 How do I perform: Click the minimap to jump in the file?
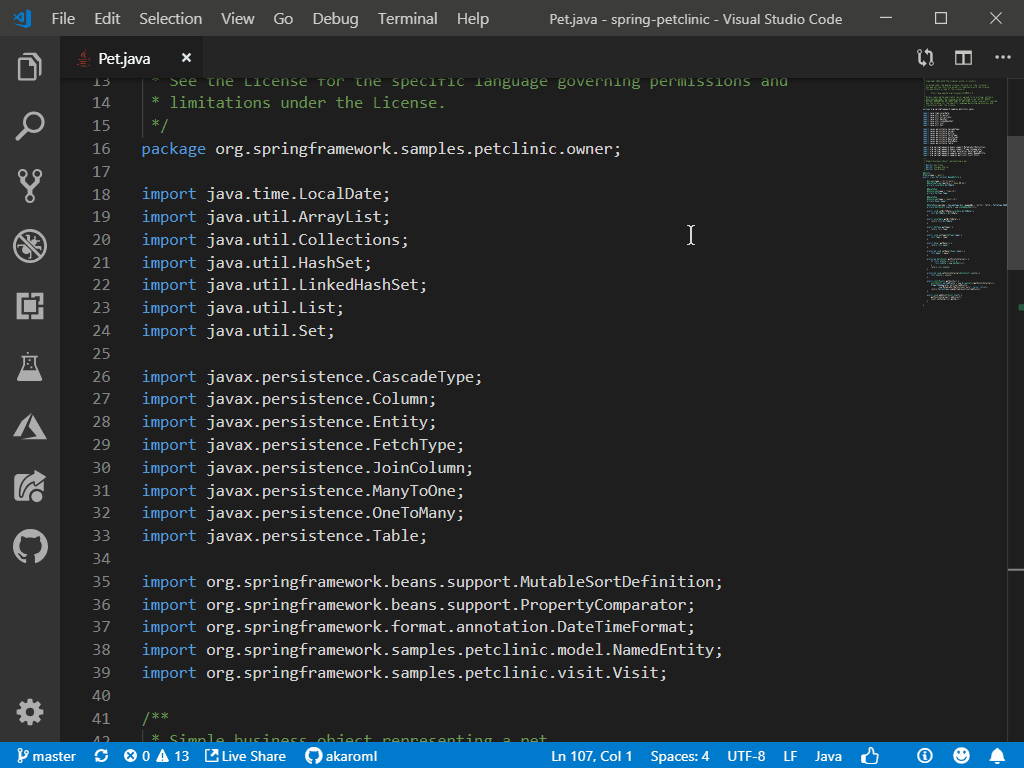960,200
